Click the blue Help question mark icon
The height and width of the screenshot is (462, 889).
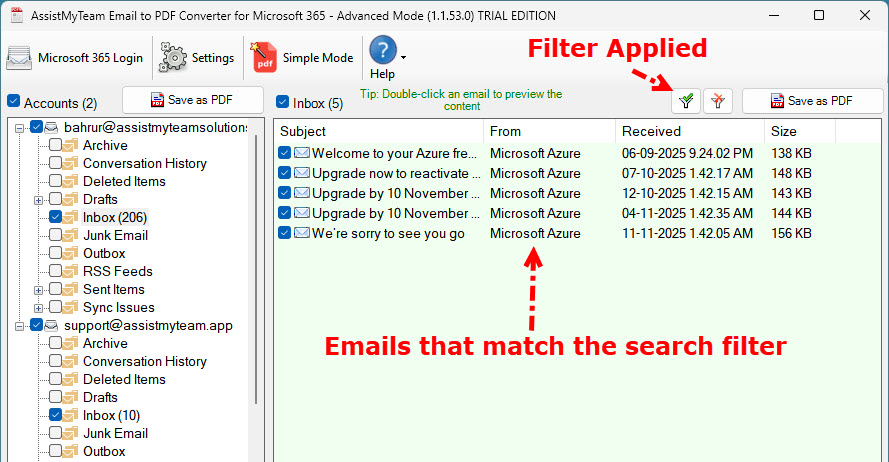point(383,50)
